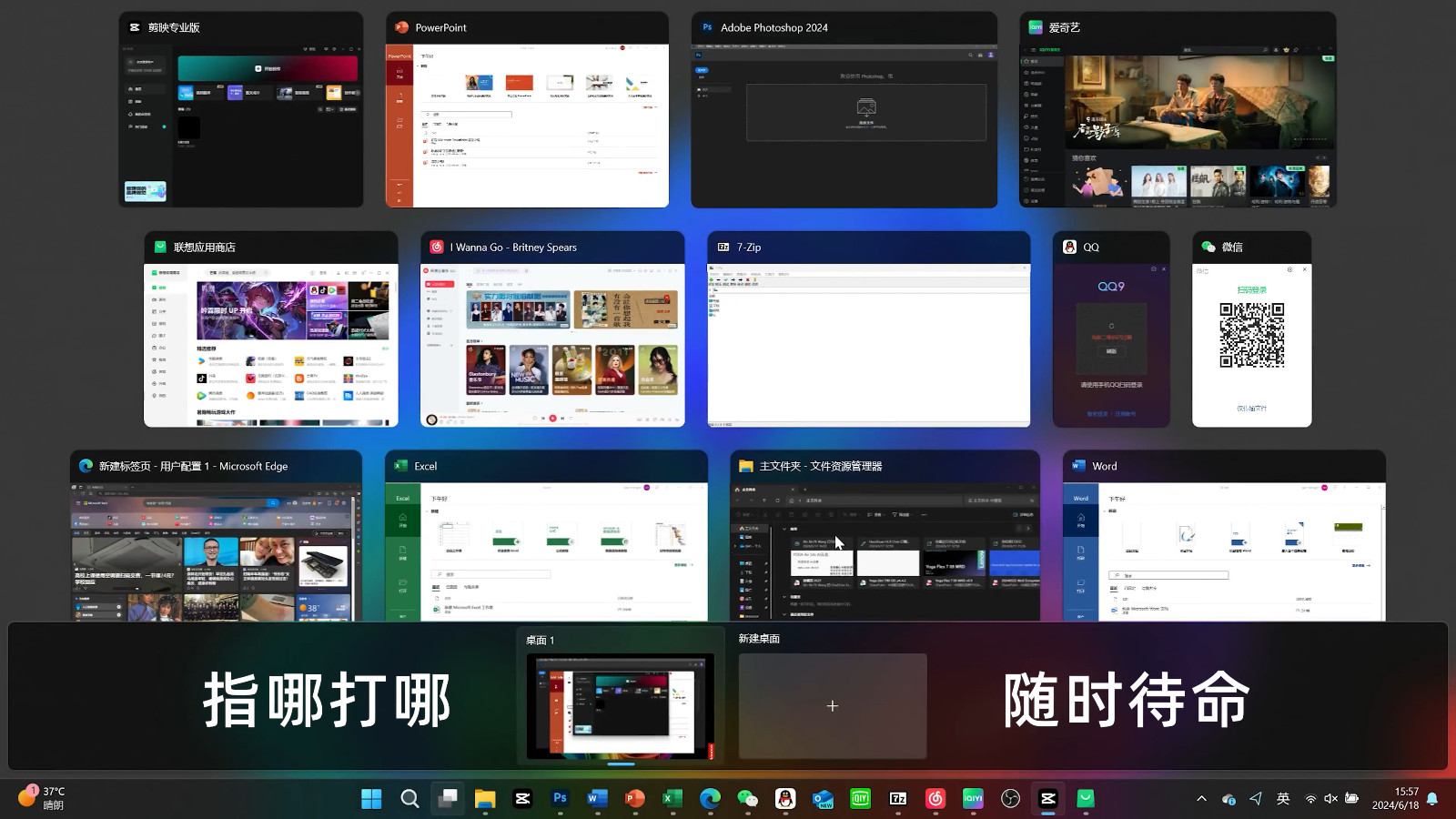Switch to the 联想应用商店 window
Viewport: 1456px width, 819px height.
click(x=271, y=329)
